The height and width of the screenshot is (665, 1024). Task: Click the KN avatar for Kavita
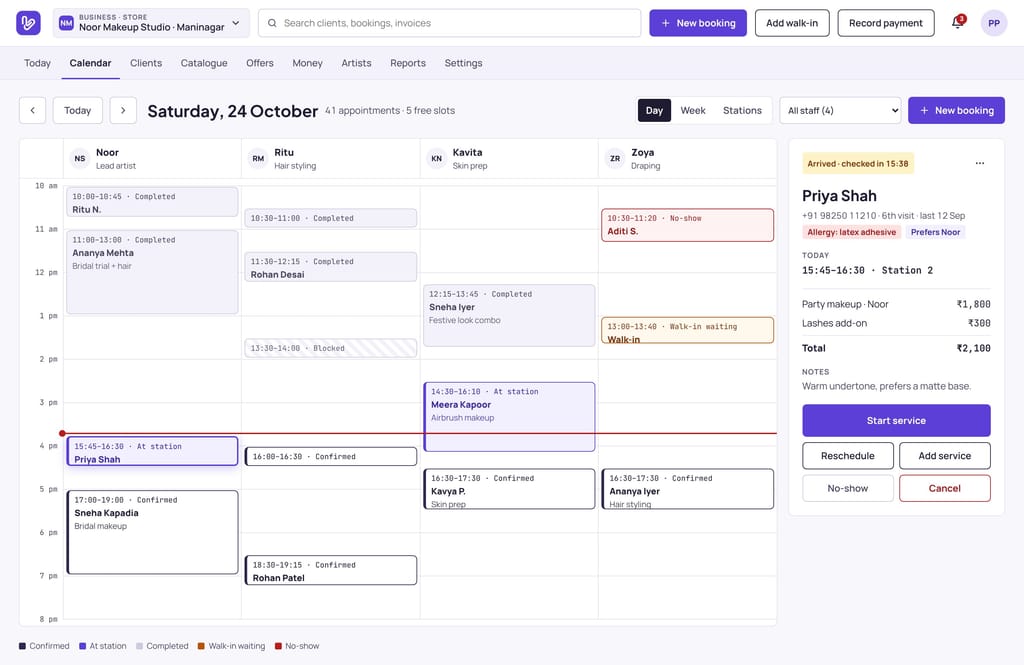[x=436, y=159]
